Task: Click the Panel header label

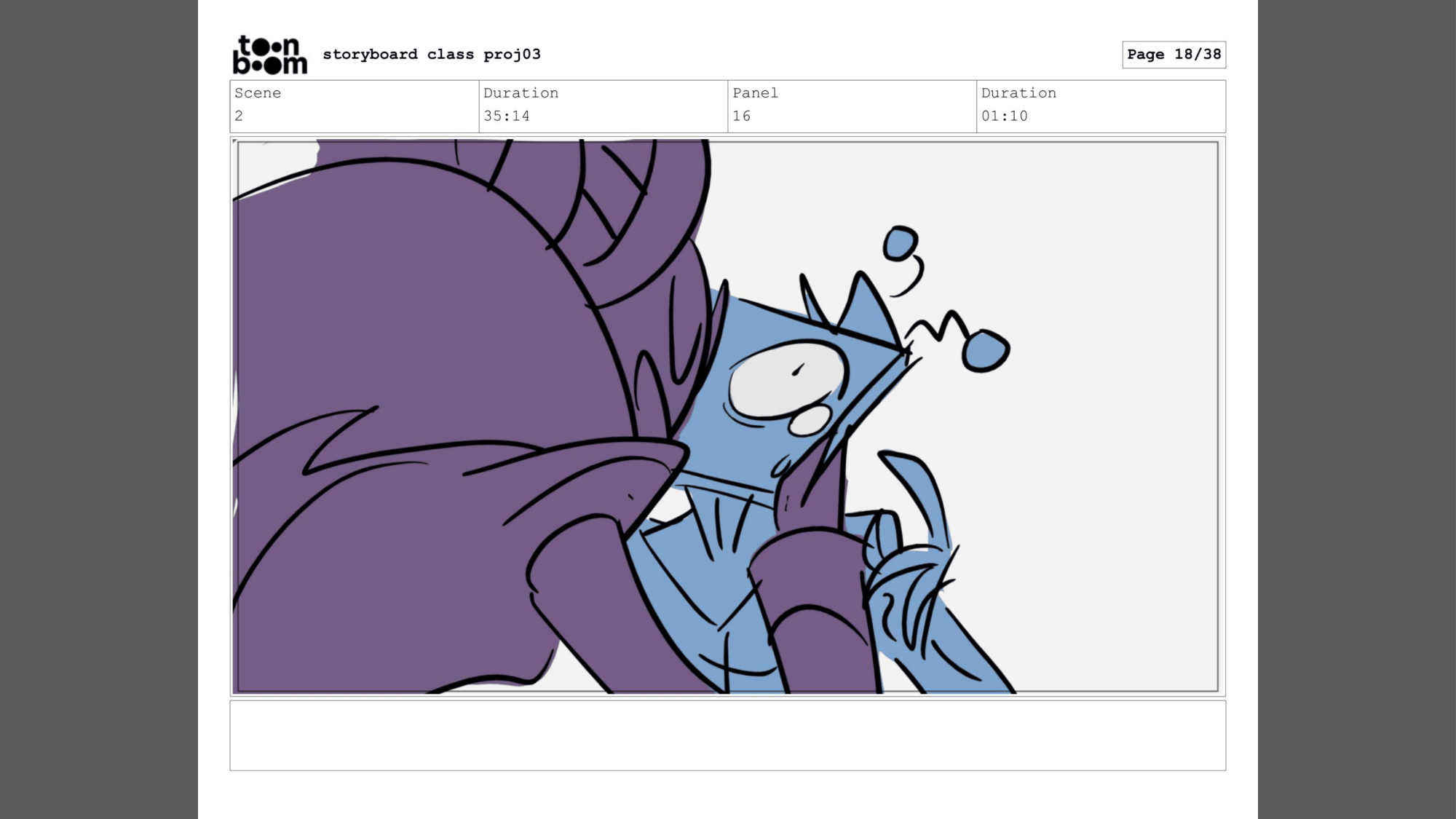Action: [755, 93]
